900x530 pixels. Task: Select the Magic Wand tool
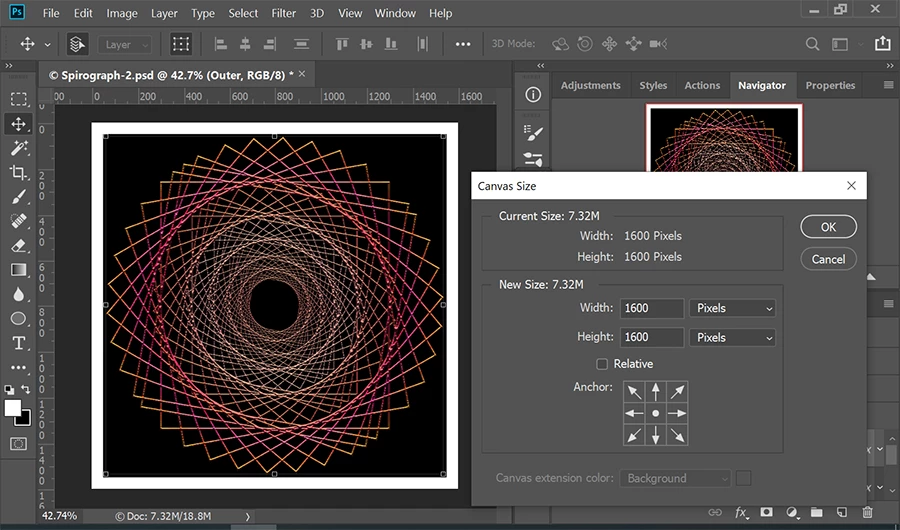pos(18,148)
